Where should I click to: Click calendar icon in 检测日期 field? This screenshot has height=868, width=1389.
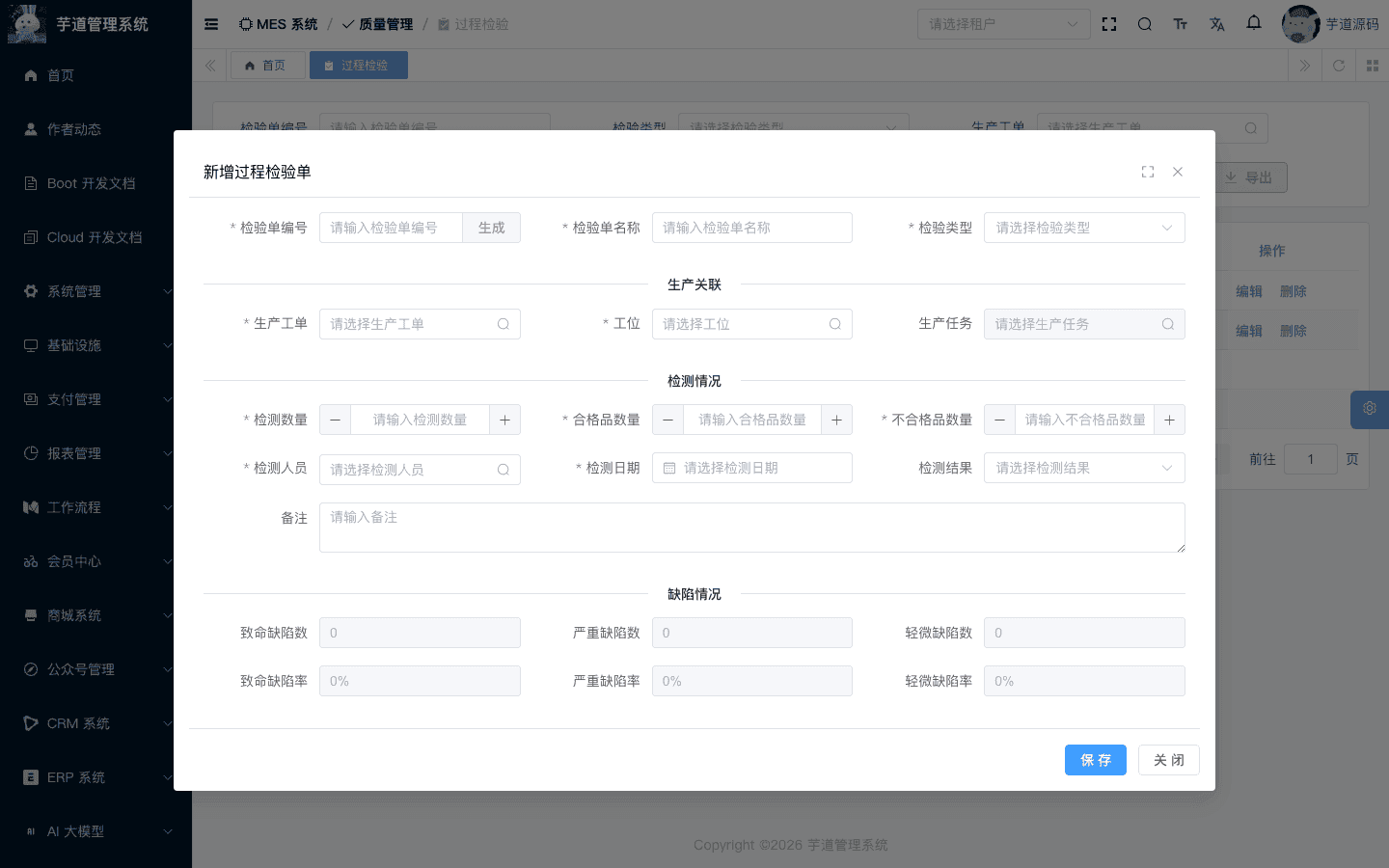pyautogui.click(x=669, y=468)
